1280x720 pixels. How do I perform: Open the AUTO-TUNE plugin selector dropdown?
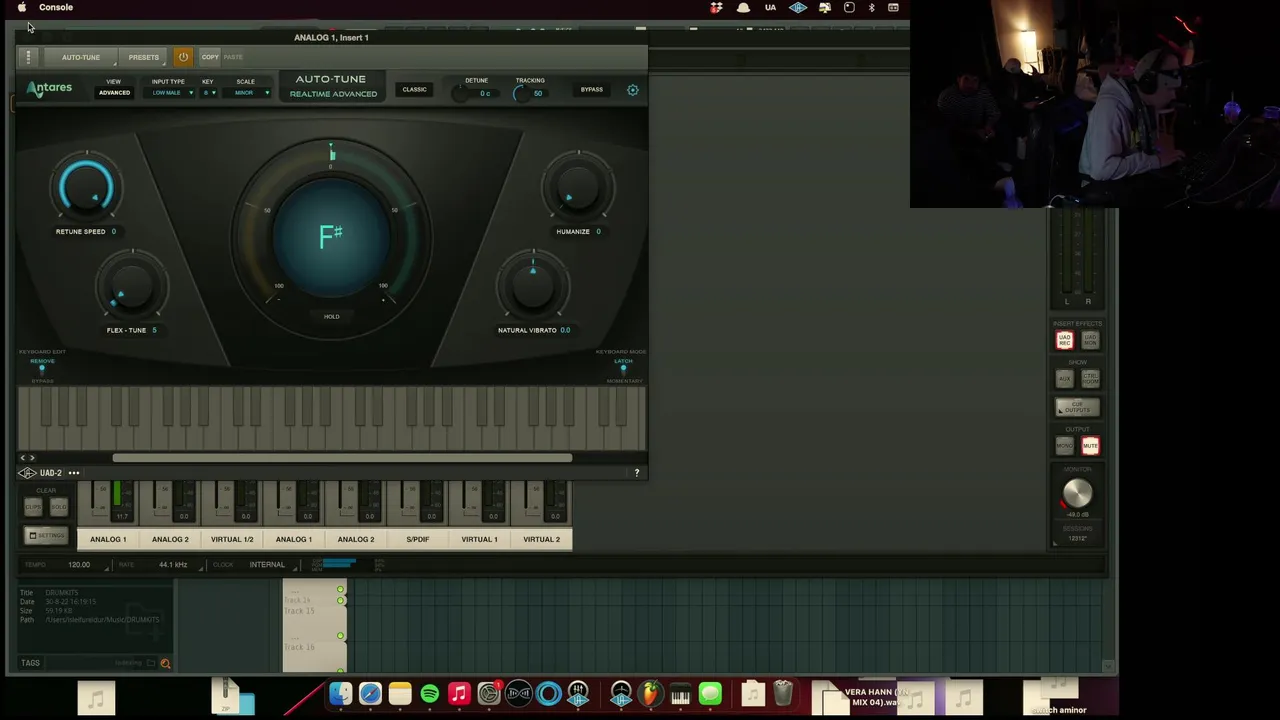click(x=81, y=57)
